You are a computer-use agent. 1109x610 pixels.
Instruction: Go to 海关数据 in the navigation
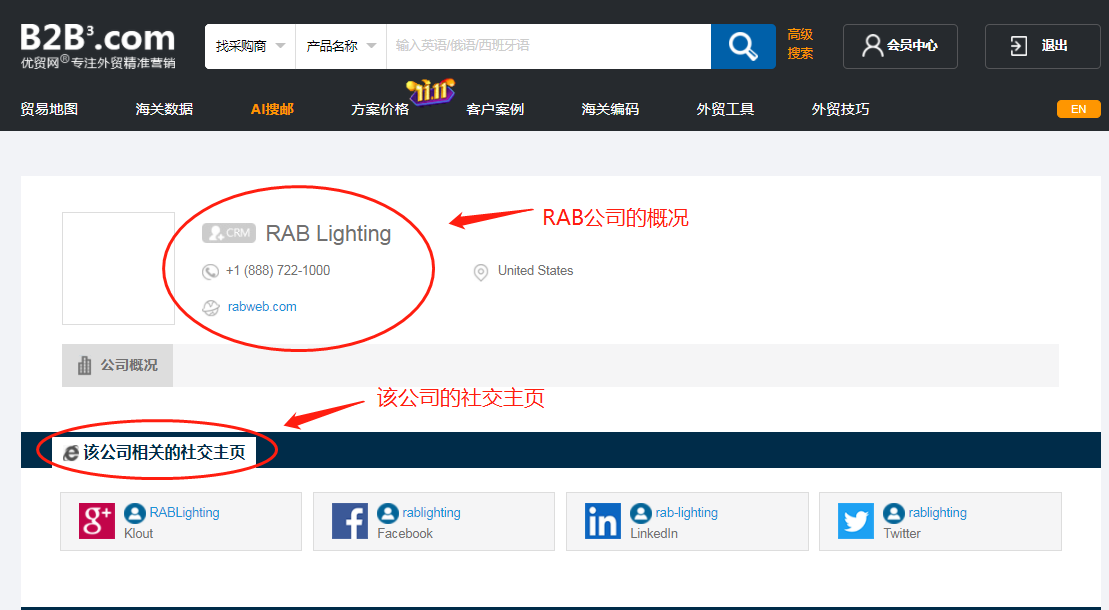[164, 109]
